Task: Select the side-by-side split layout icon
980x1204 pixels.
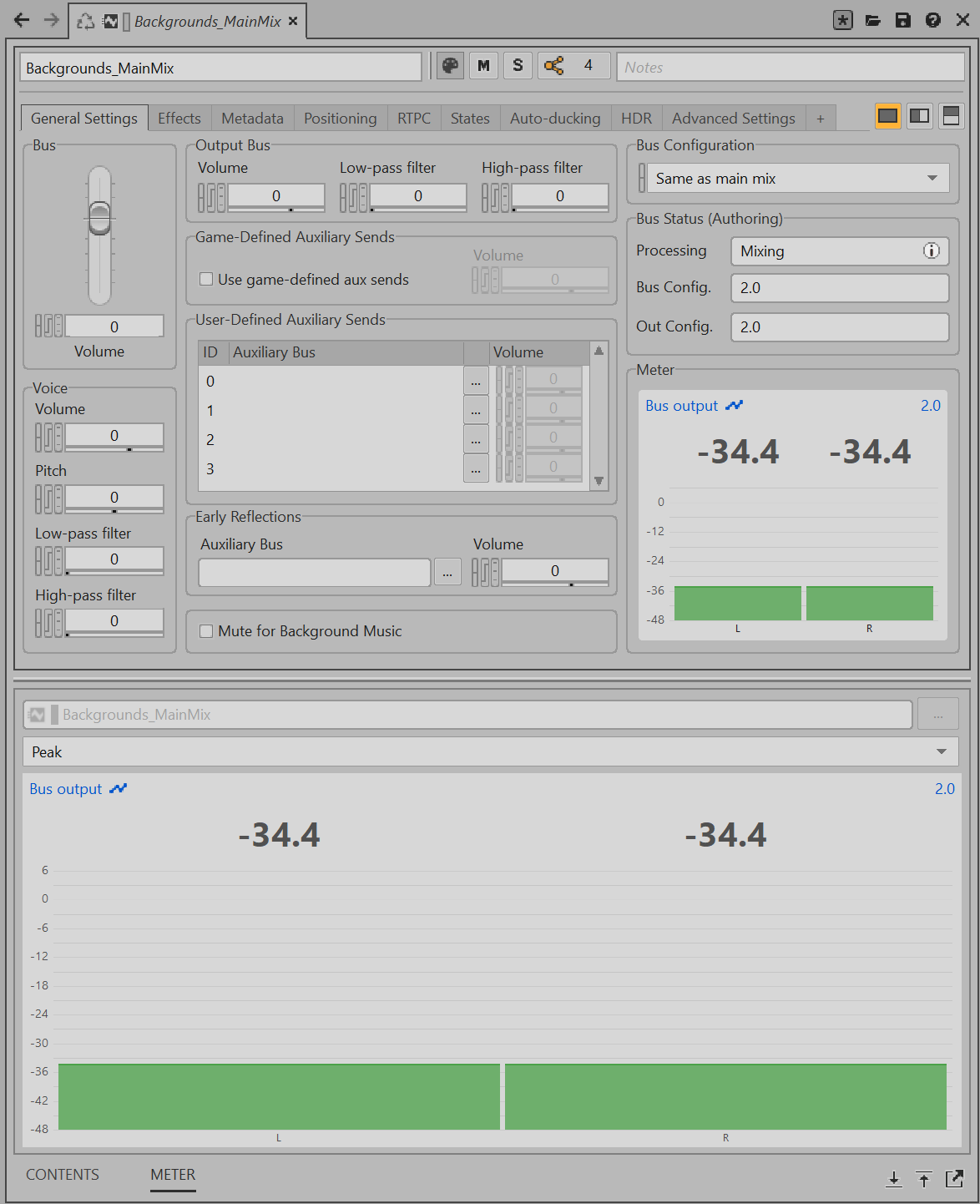Action: click(x=919, y=117)
